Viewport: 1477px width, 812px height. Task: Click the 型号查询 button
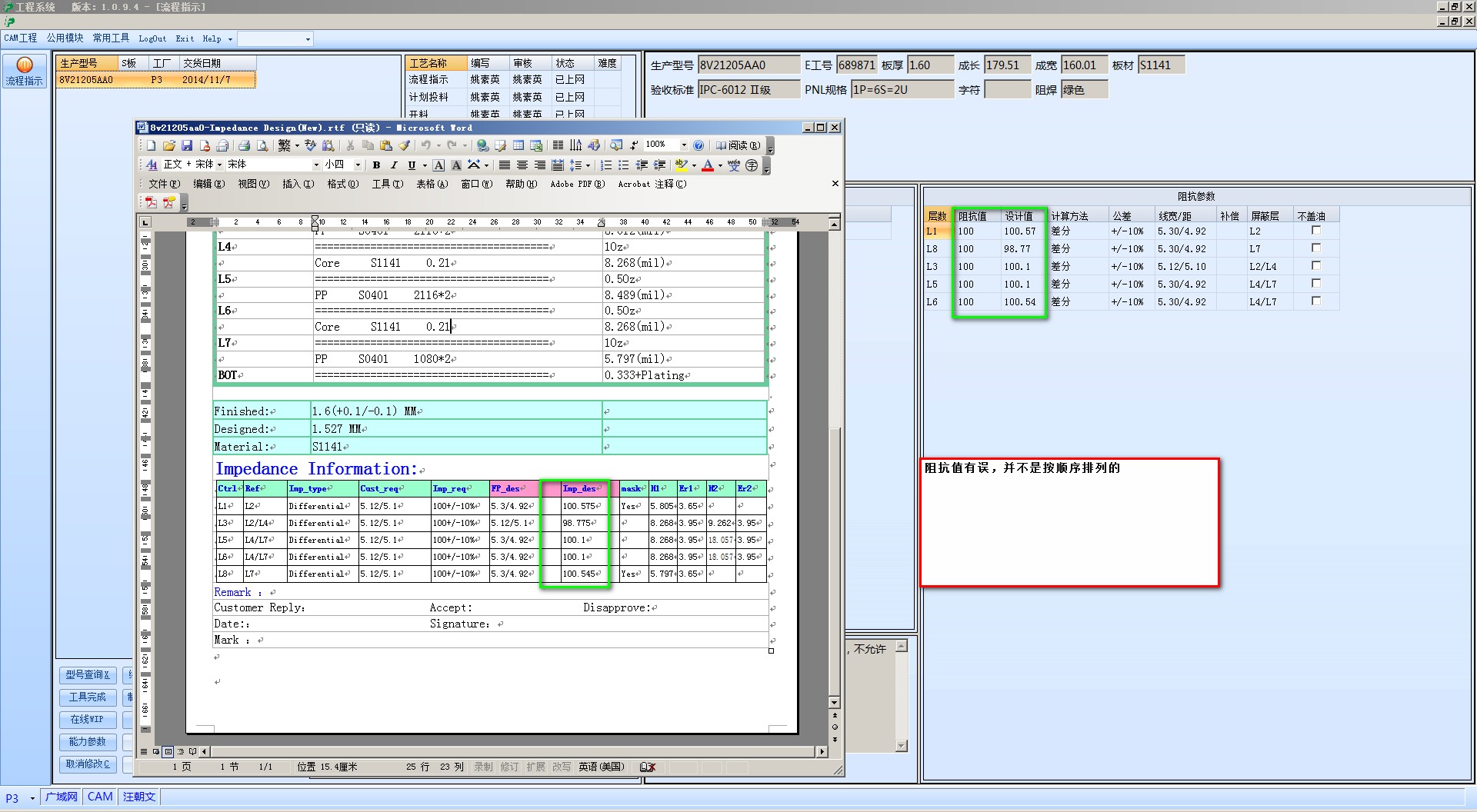click(x=88, y=675)
